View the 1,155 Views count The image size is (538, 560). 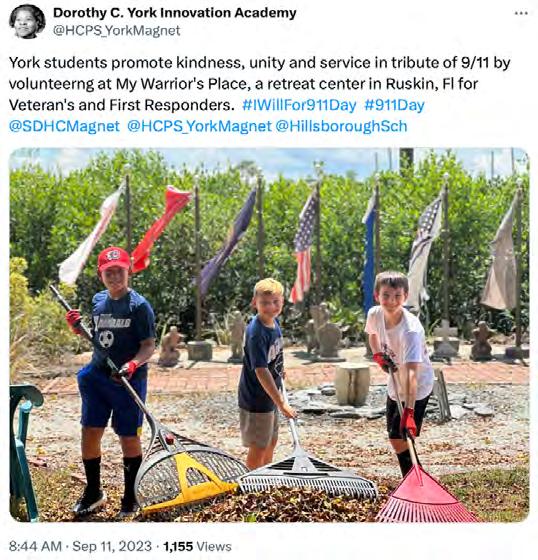197,546
